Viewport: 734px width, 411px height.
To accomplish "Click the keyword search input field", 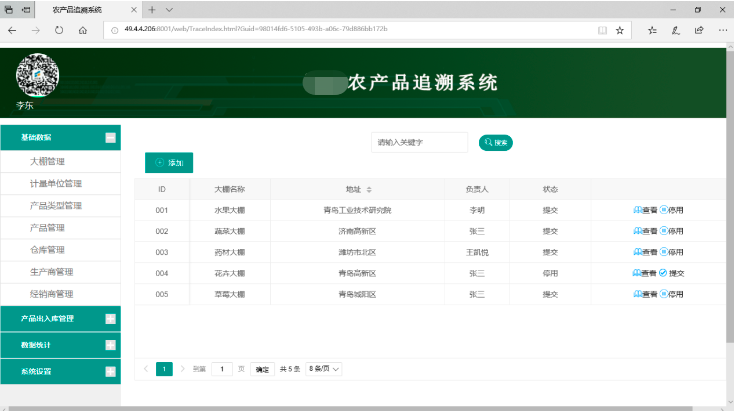I will point(419,143).
